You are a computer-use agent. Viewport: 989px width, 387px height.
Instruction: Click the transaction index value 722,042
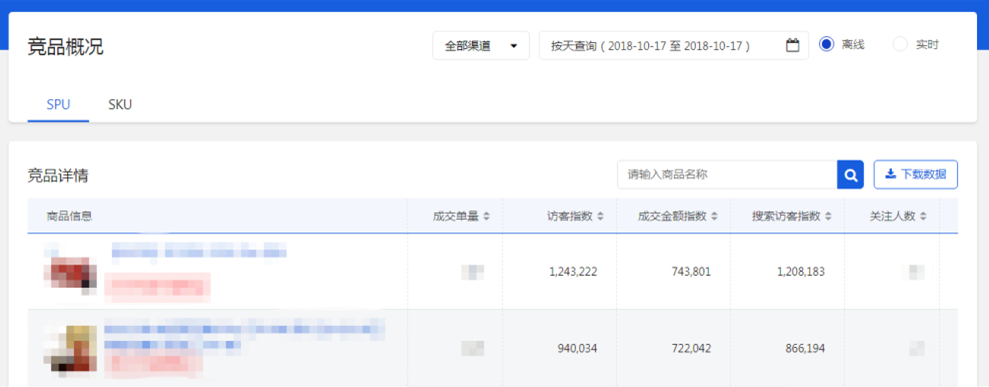691,348
